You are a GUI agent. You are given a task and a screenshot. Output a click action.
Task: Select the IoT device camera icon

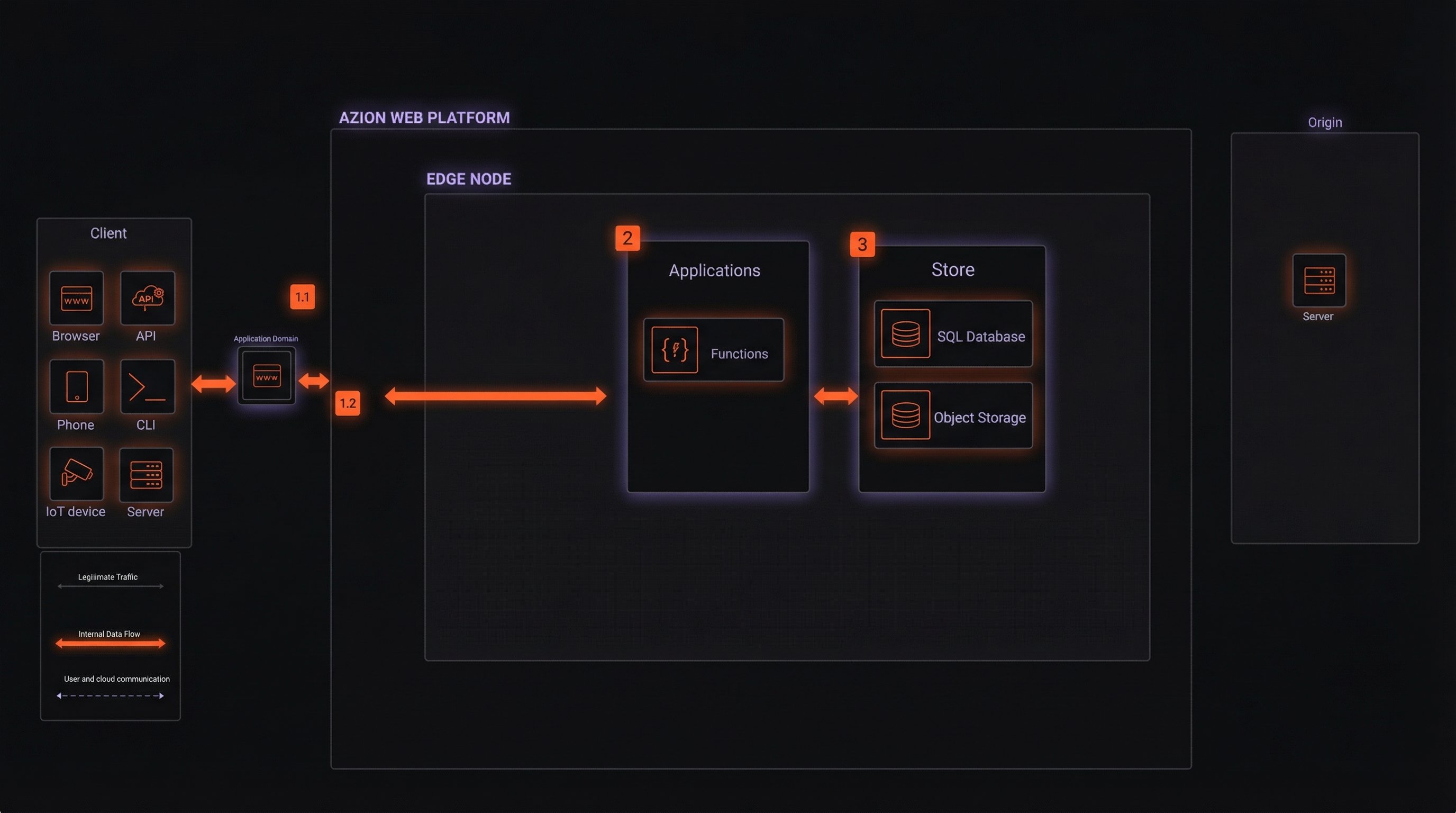point(76,474)
